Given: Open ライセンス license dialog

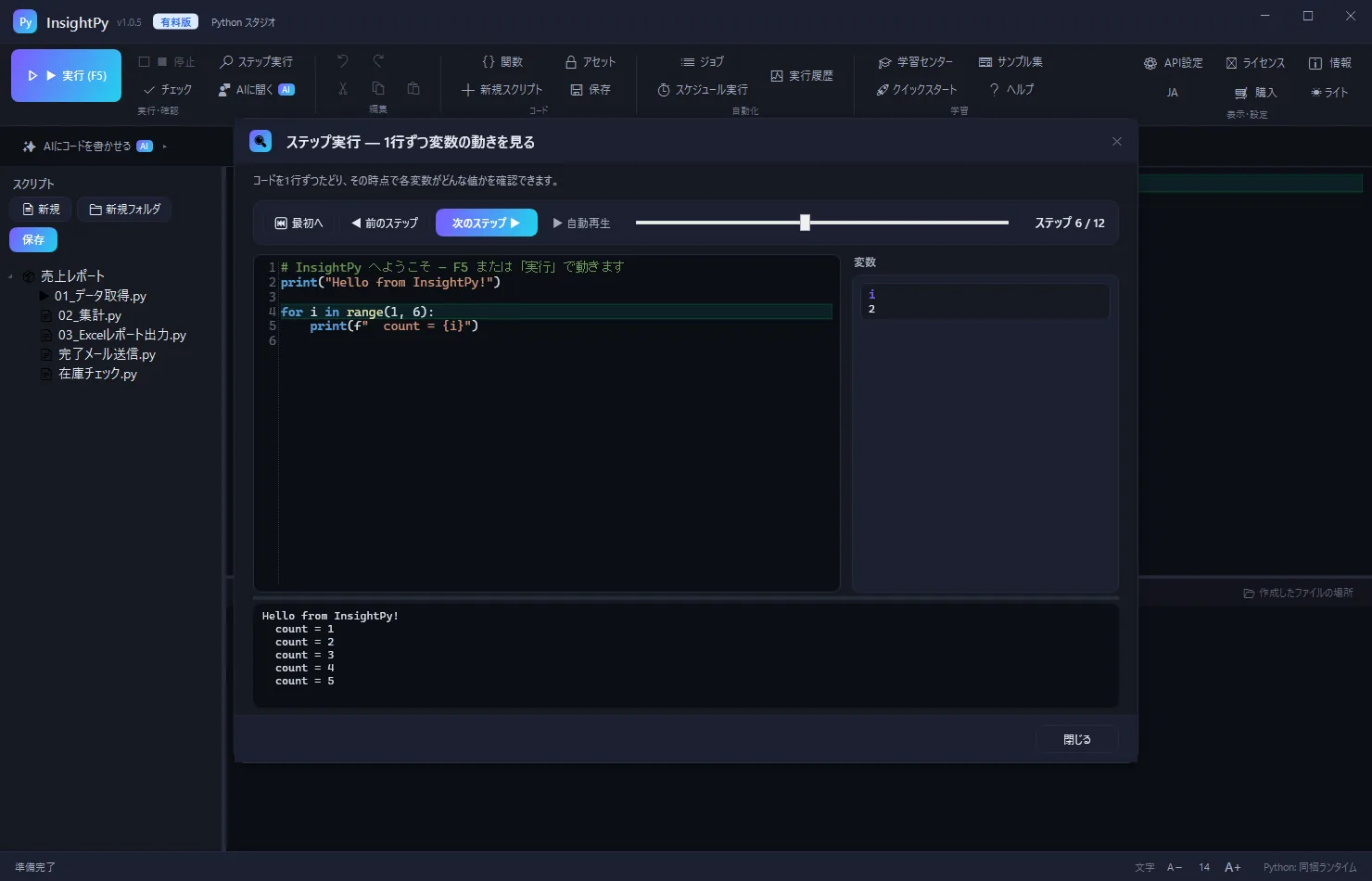Looking at the screenshot, I should pyautogui.click(x=1255, y=63).
